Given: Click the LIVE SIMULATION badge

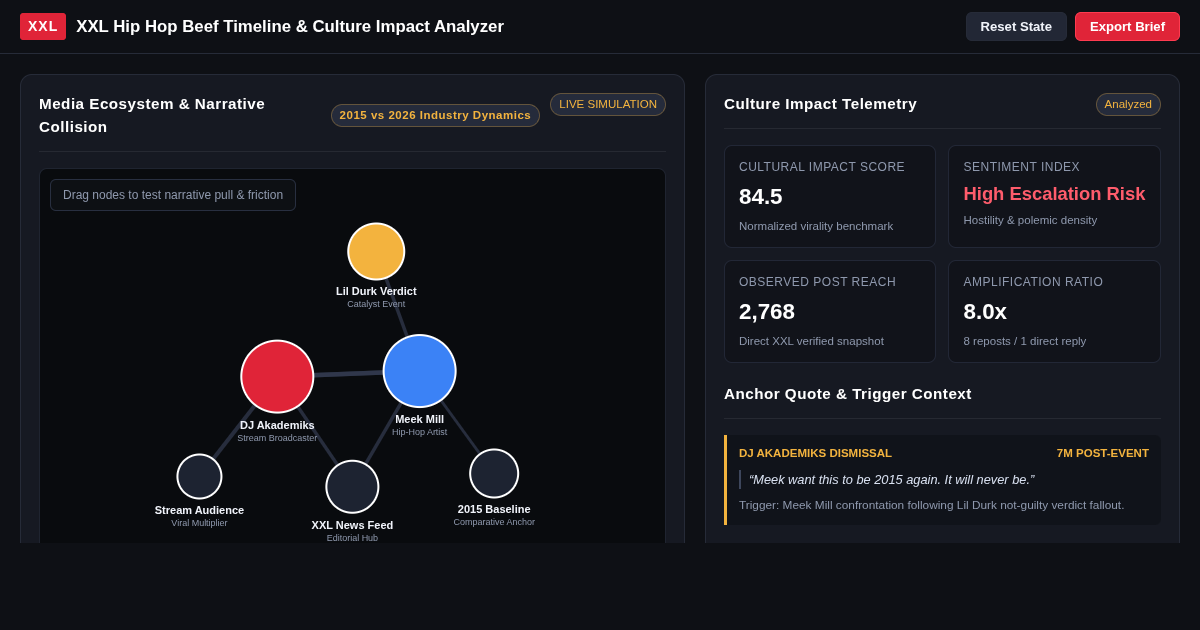Looking at the screenshot, I should pyautogui.click(x=608, y=104).
